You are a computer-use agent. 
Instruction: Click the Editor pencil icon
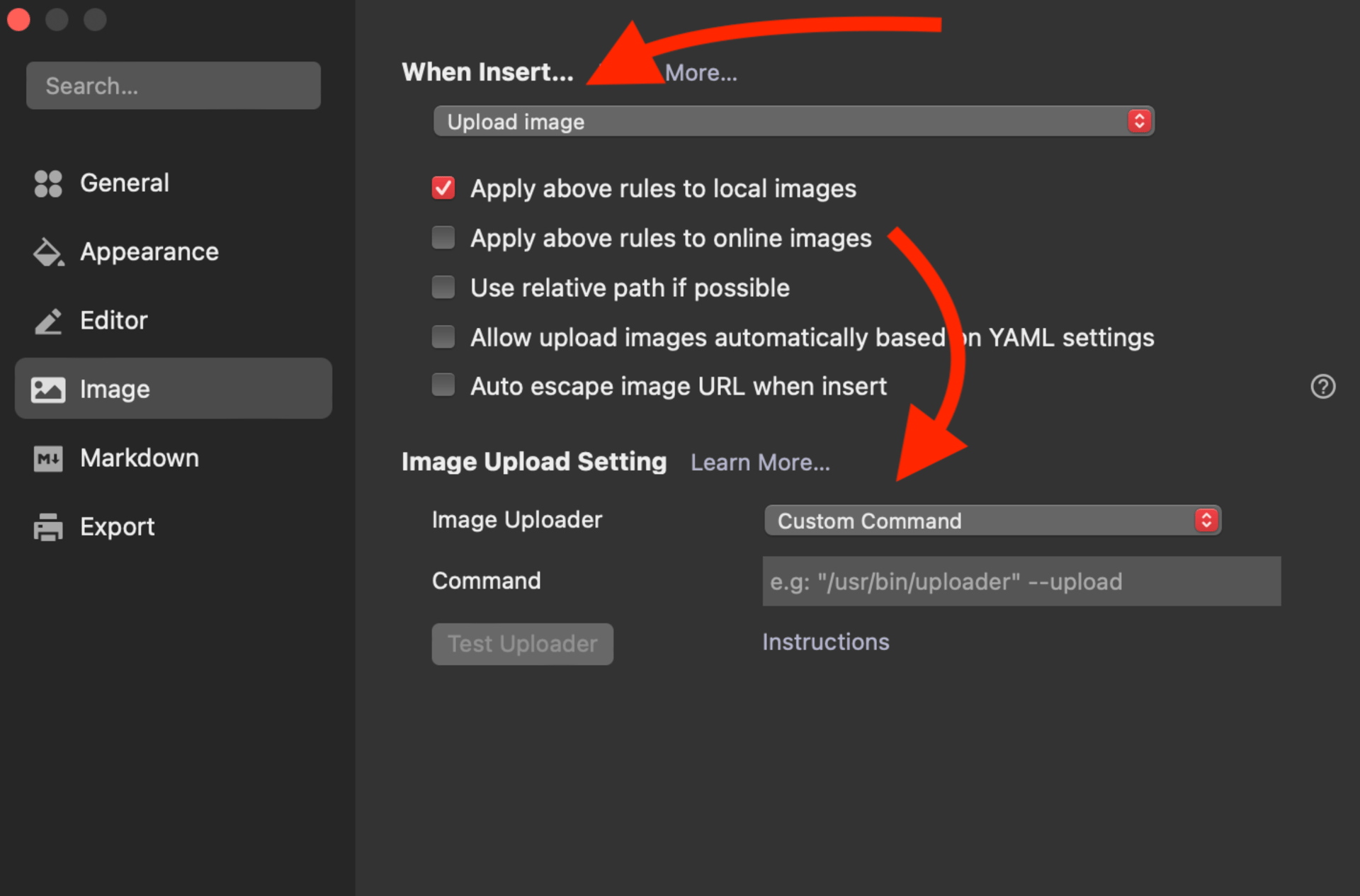48,321
